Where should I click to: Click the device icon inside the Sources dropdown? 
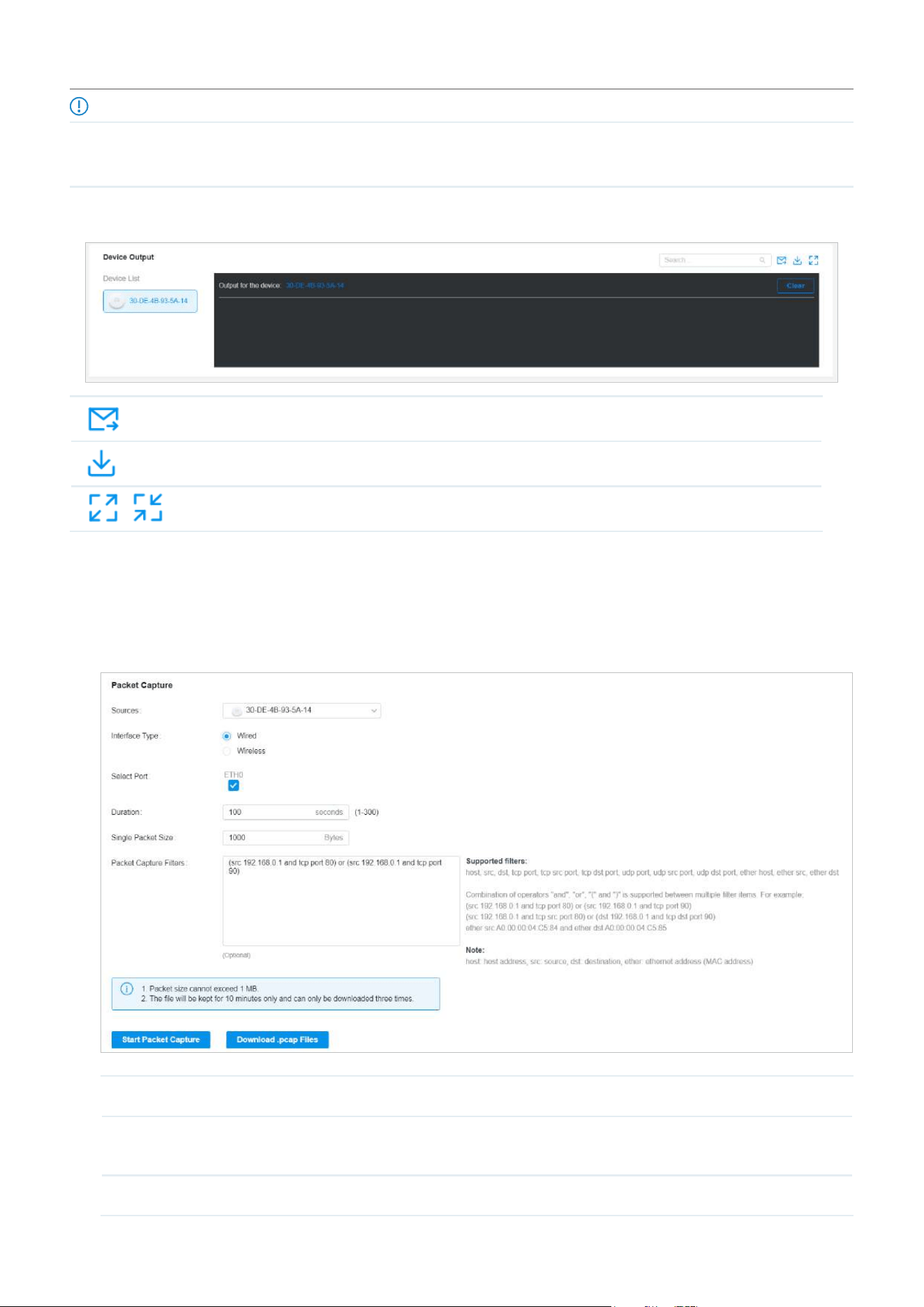(237, 711)
